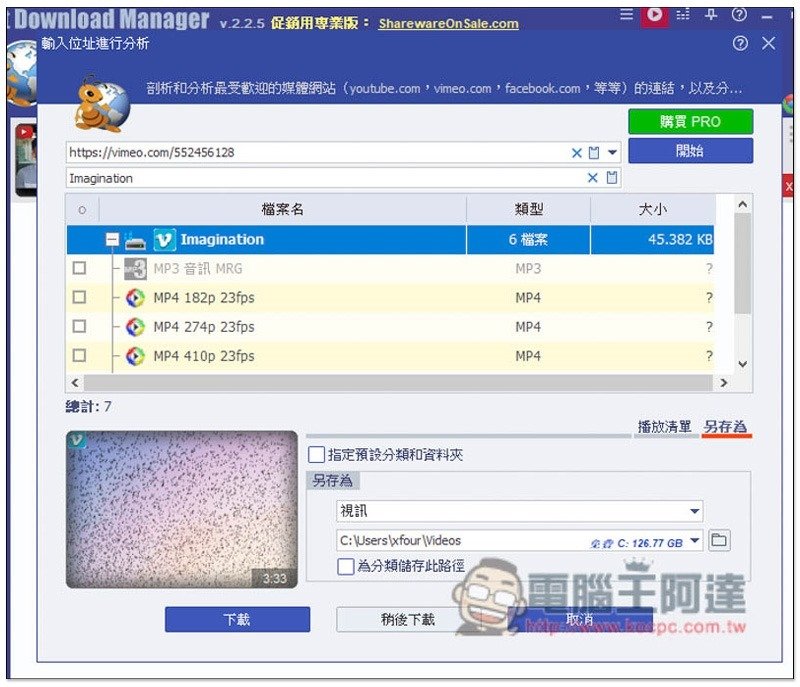Viewport: 800px width, 687px height.
Task: Select the MP4 410p 23fps row text
Action: 204,356
